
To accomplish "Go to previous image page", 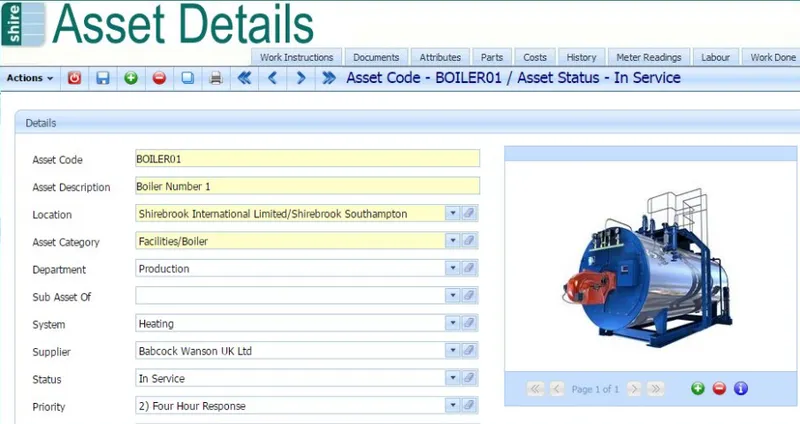I will point(557,389).
